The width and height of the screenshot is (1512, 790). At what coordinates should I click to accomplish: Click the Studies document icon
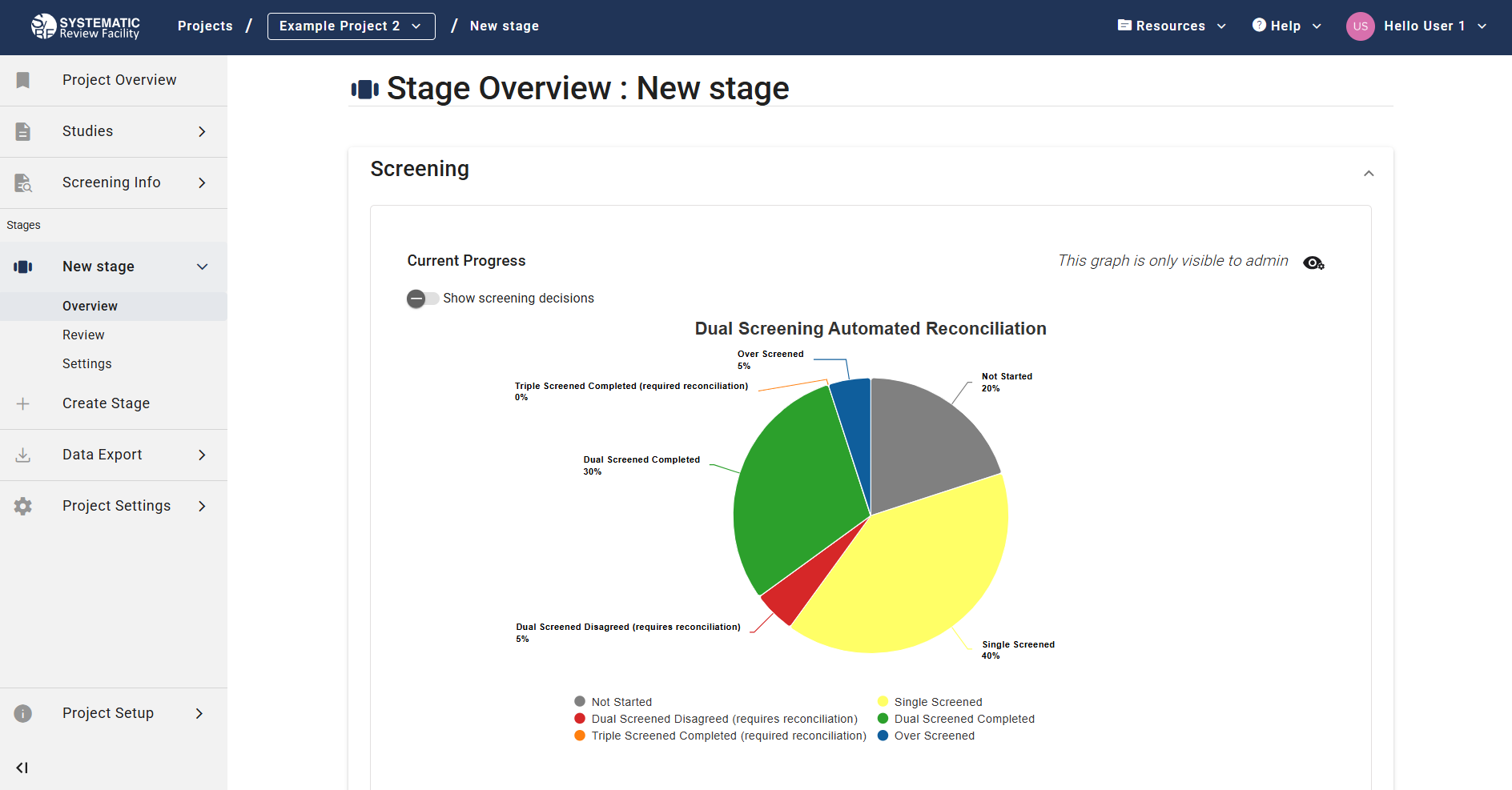click(22, 130)
